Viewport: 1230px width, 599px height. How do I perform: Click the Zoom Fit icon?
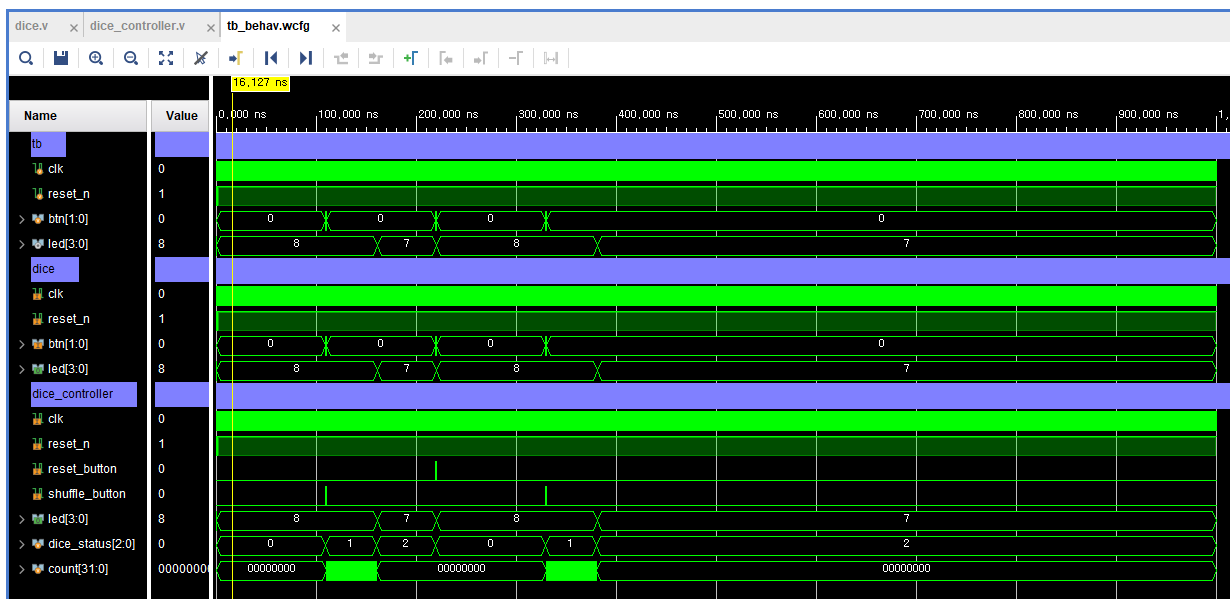tap(166, 58)
